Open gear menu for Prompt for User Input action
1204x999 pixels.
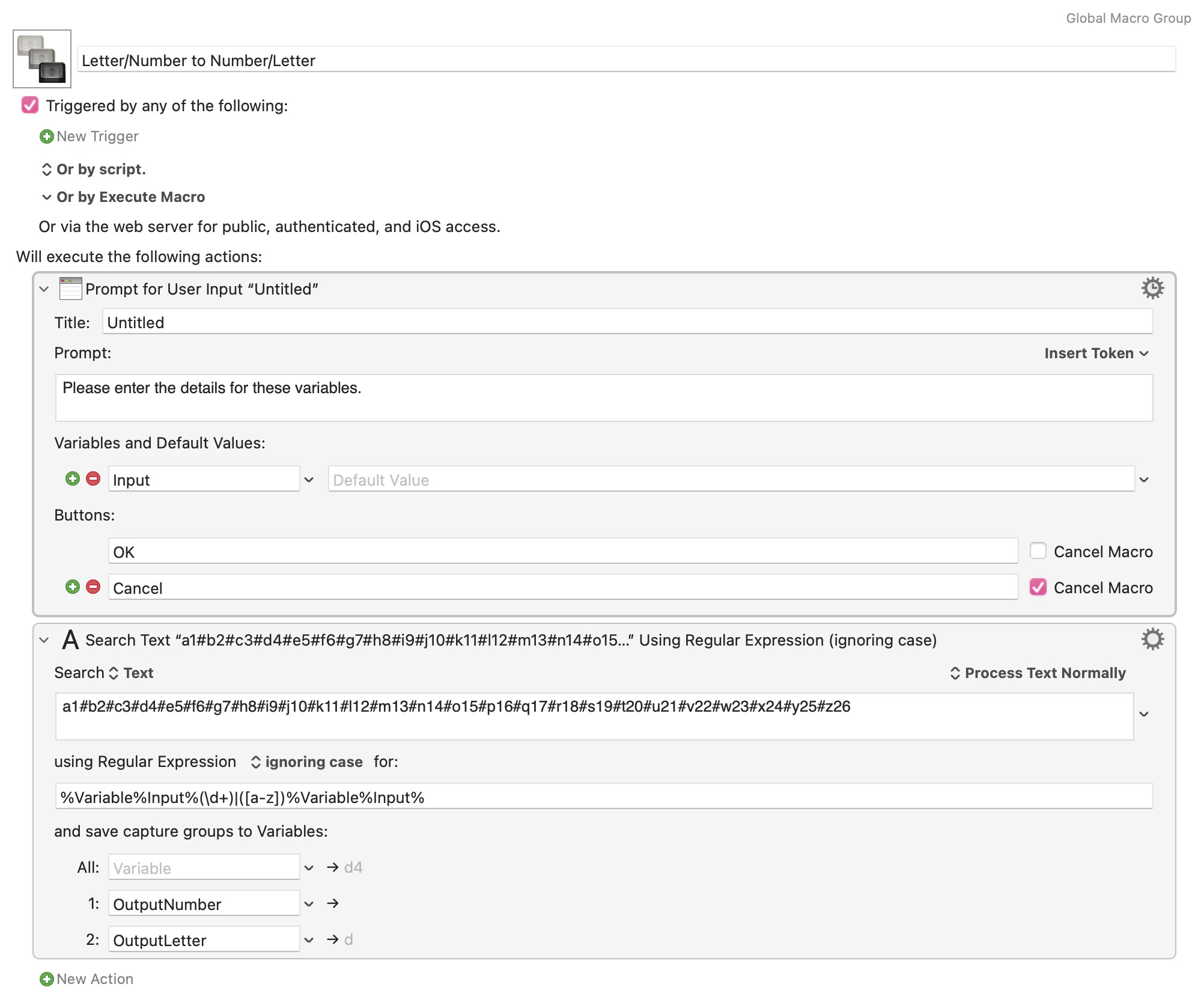click(x=1152, y=288)
